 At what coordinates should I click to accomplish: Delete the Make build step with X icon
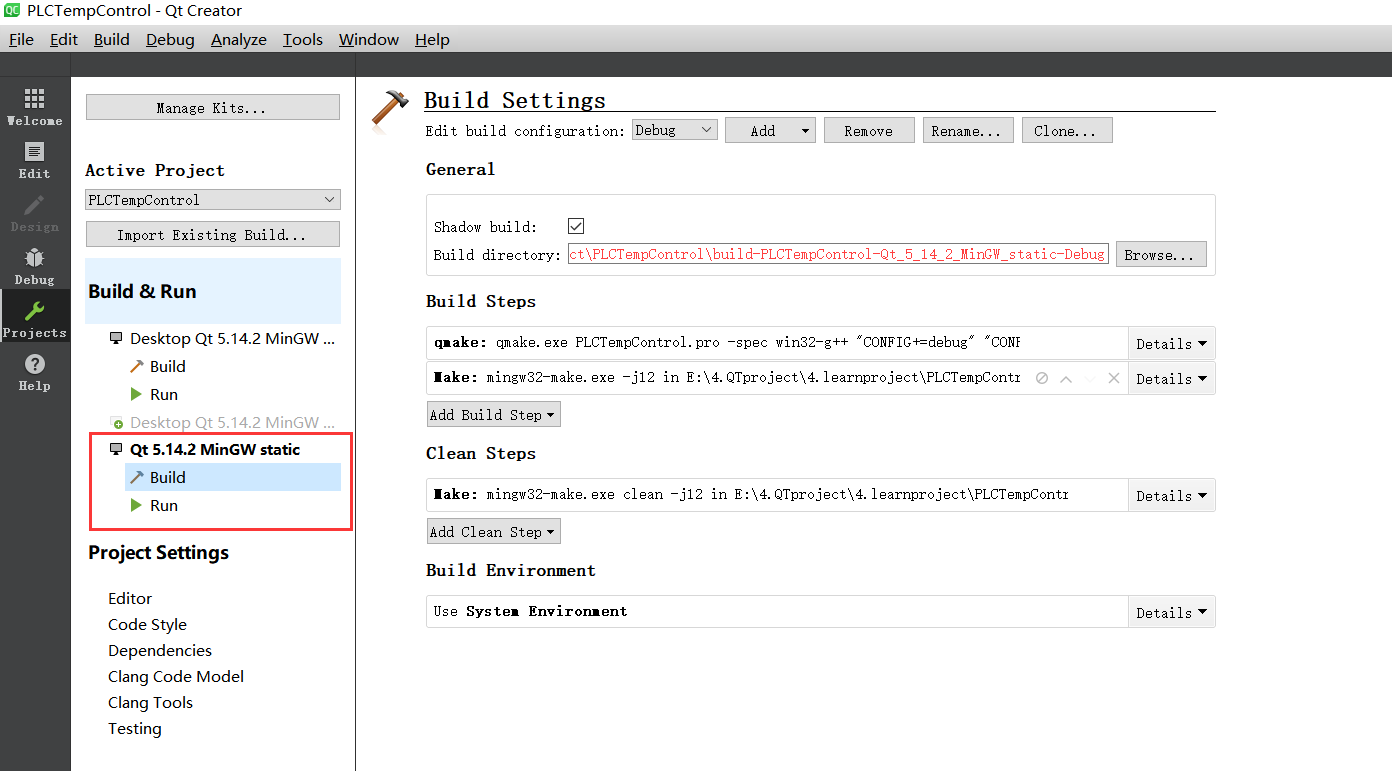[1113, 378]
